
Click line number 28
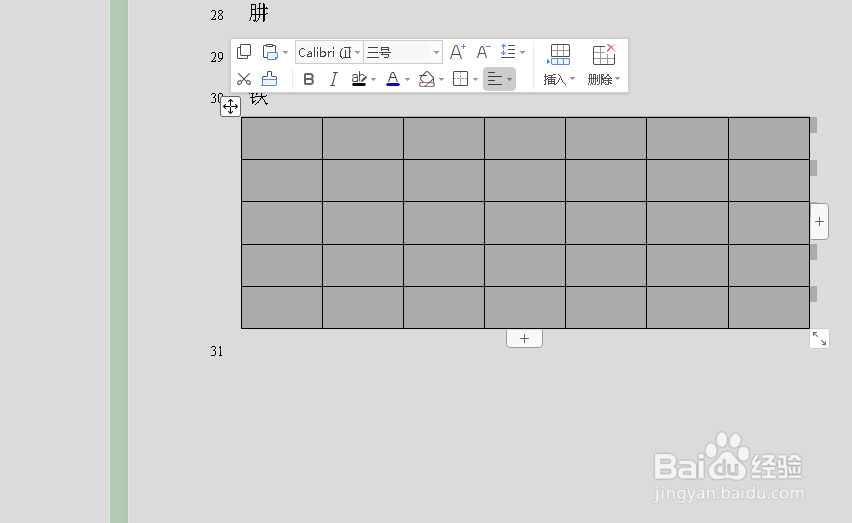click(217, 15)
